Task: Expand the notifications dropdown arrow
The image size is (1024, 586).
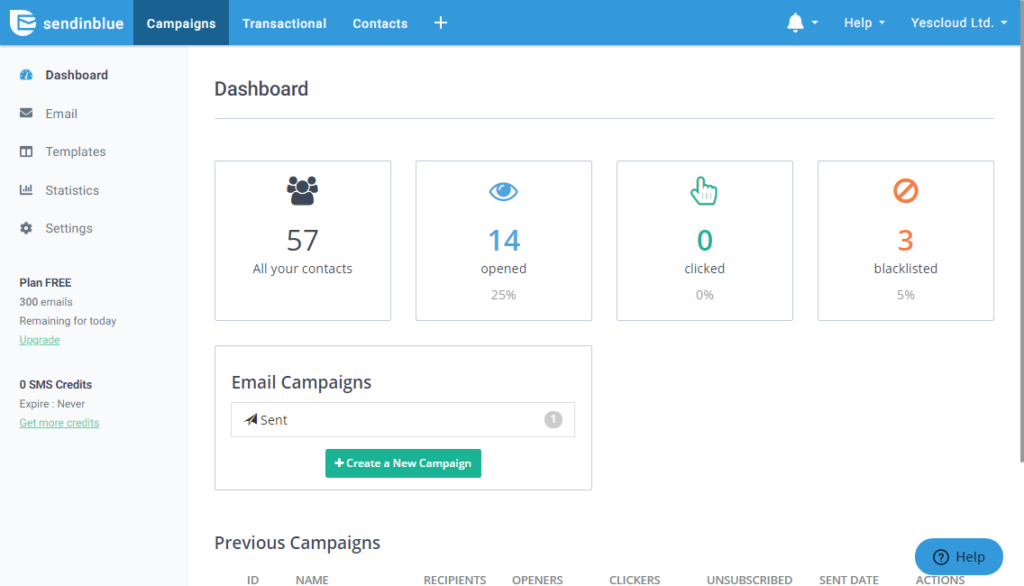Action: pos(815,23)
